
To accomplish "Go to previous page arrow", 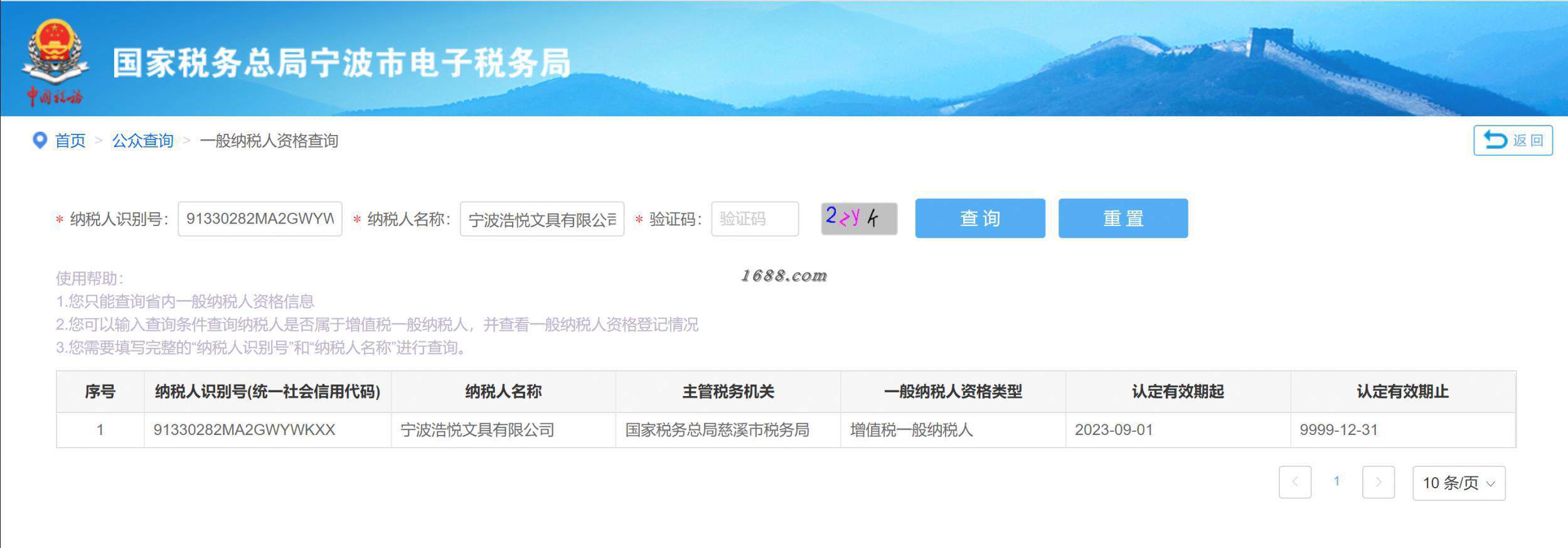I will 1295,482.
